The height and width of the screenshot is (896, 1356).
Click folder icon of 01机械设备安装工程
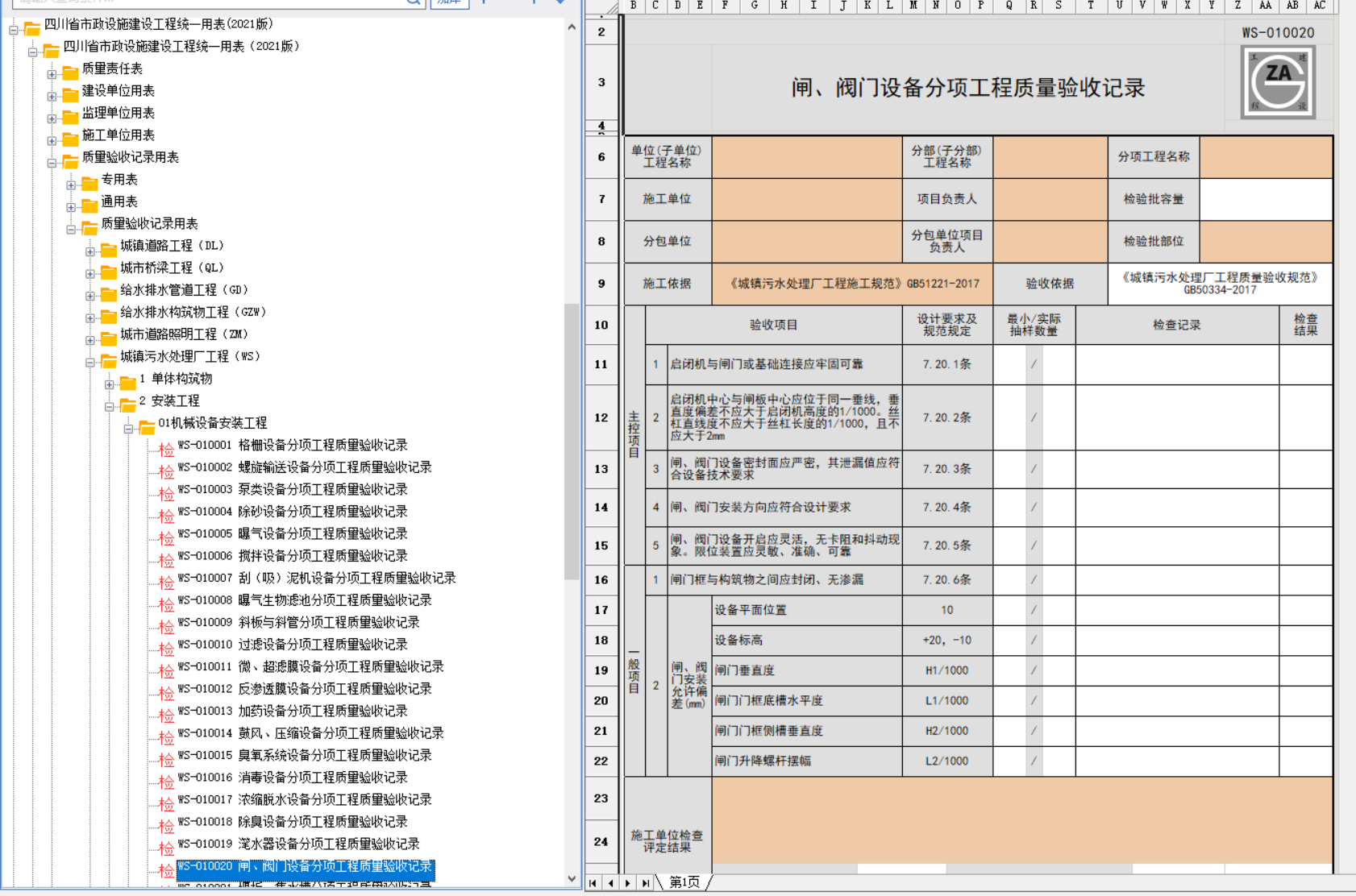[147, 425]
